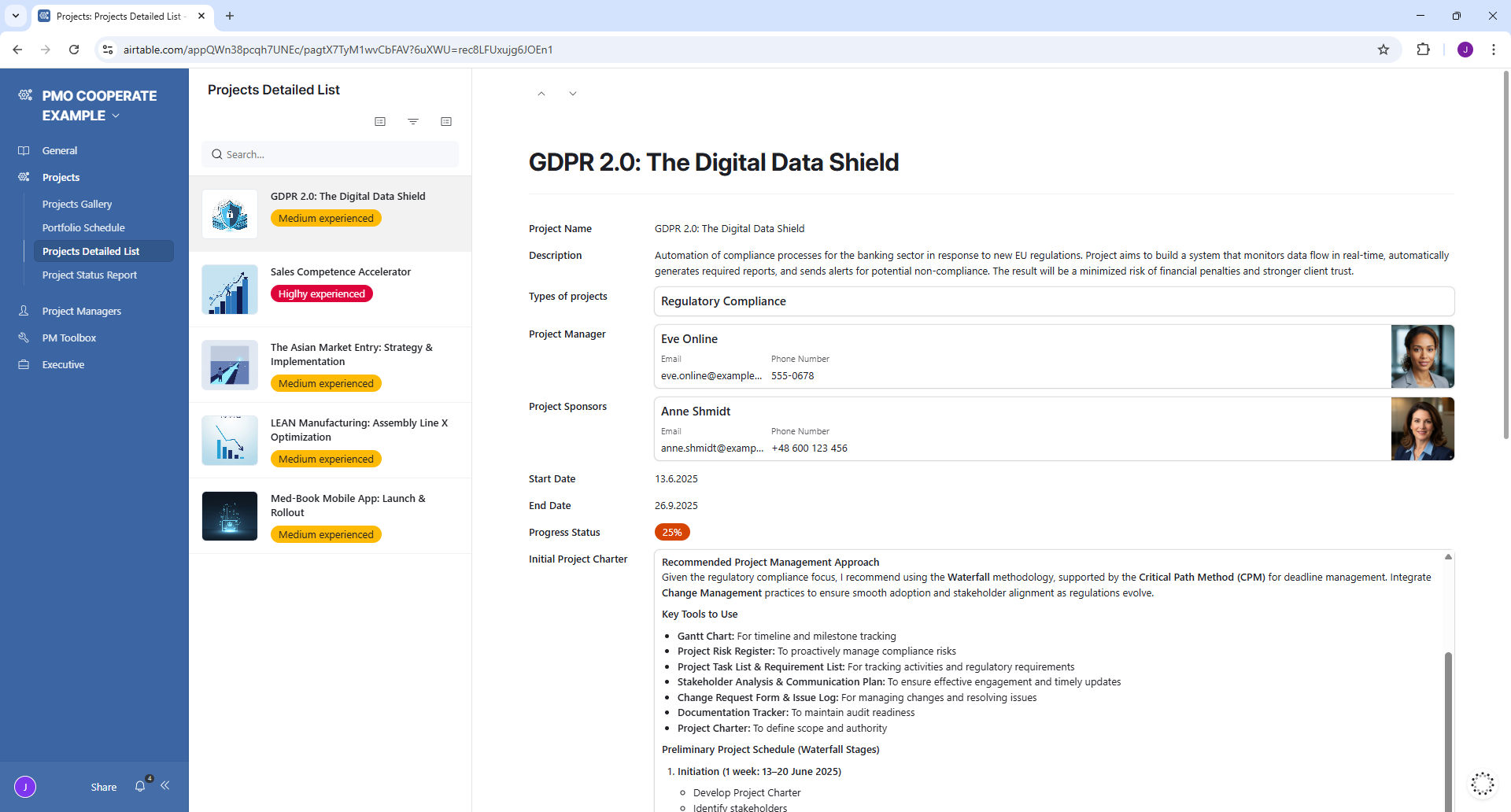Switch to Projects Gallery page
Viewport: 1511px width, 812px height.
coord(77,204)
